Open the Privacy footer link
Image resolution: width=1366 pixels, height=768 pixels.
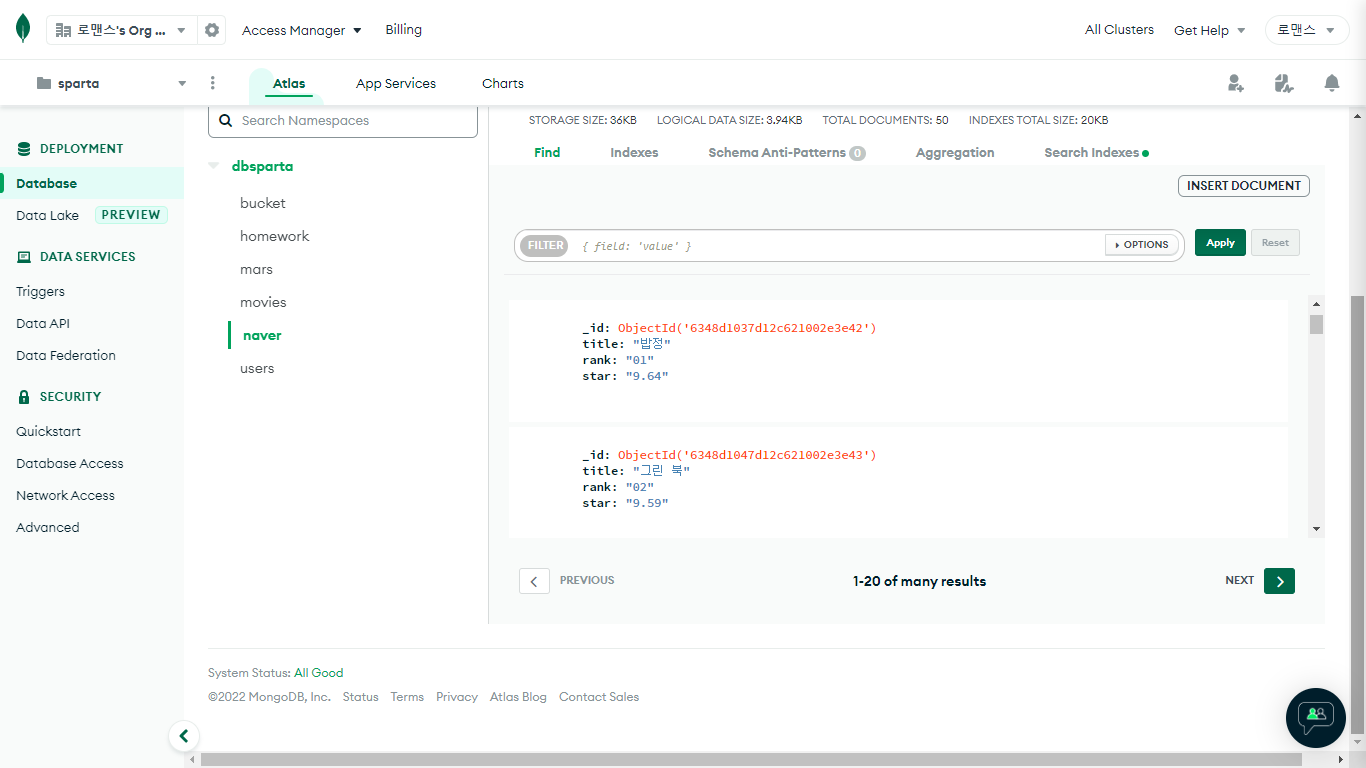pos(457,697)
